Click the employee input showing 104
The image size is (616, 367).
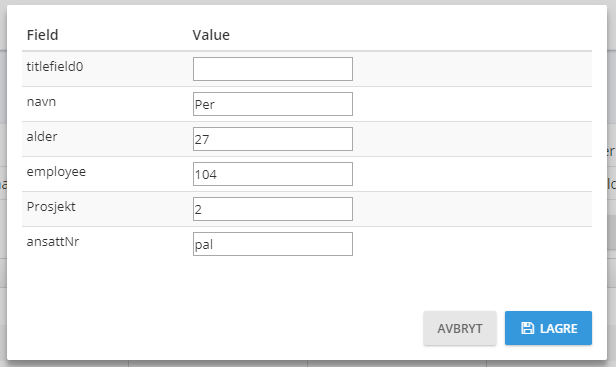[273, 174]
